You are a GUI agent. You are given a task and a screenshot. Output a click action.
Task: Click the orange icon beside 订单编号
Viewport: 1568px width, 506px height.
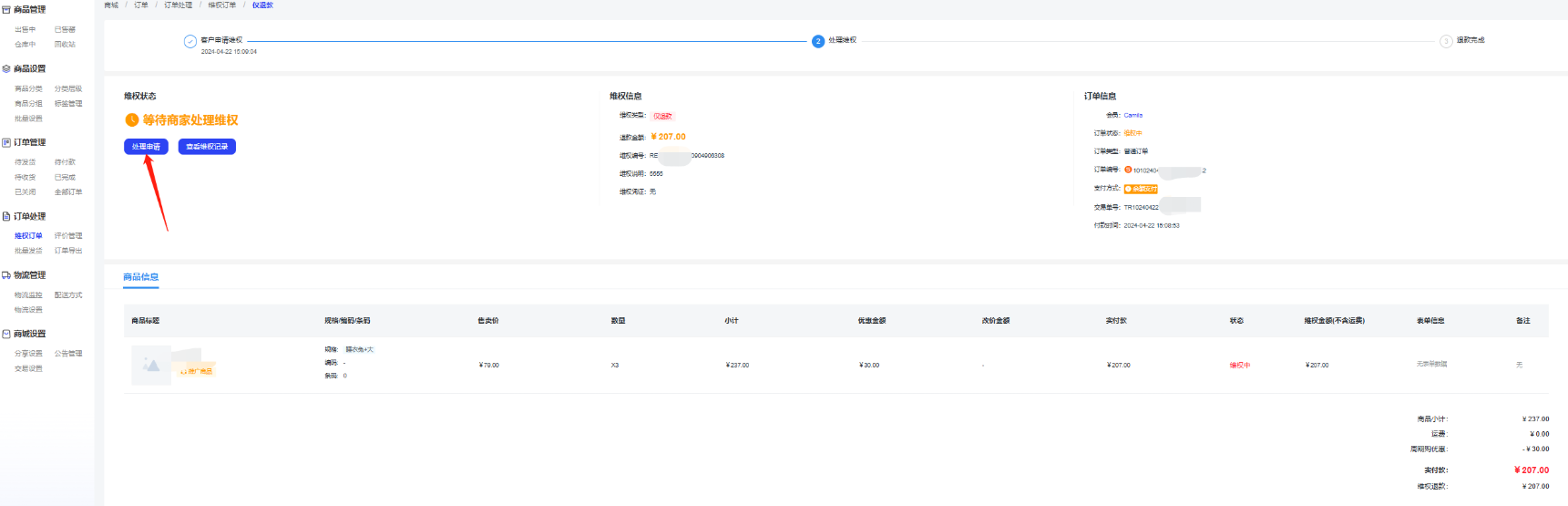1128,170
